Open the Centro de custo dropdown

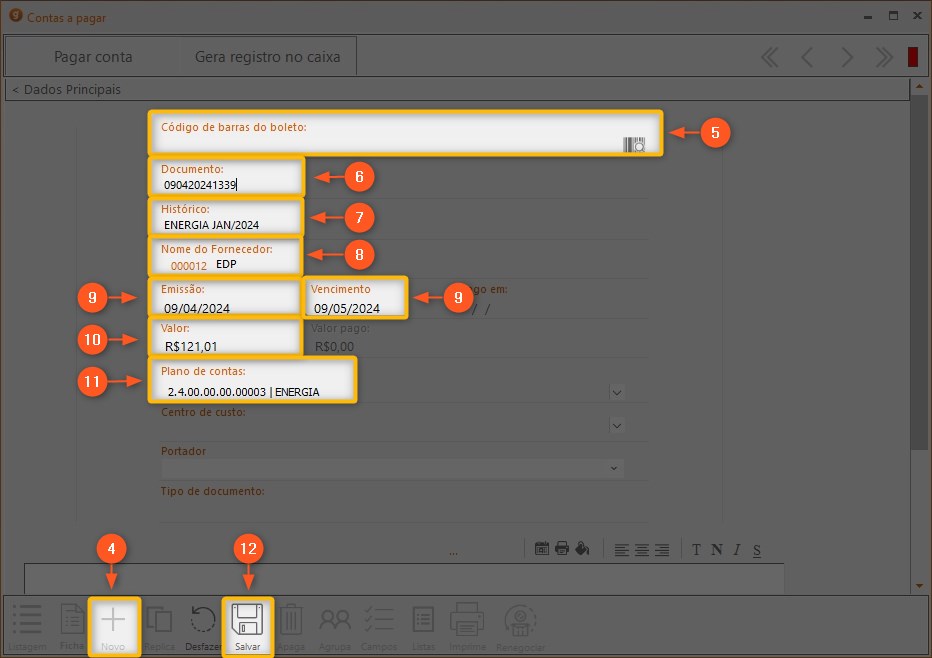616,425
